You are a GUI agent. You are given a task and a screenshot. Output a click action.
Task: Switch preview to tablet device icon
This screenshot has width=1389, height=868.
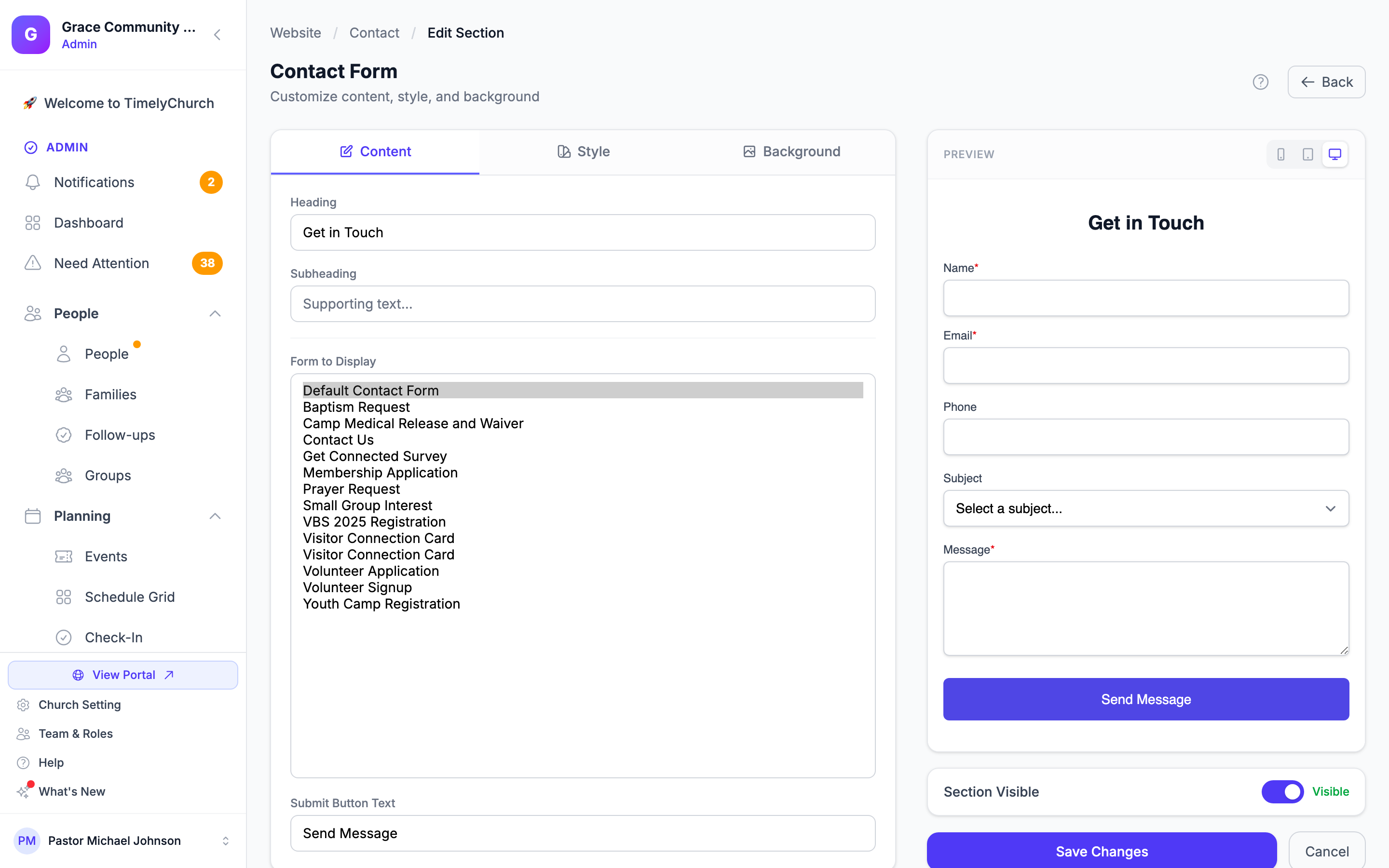(x=1307, y=154)
